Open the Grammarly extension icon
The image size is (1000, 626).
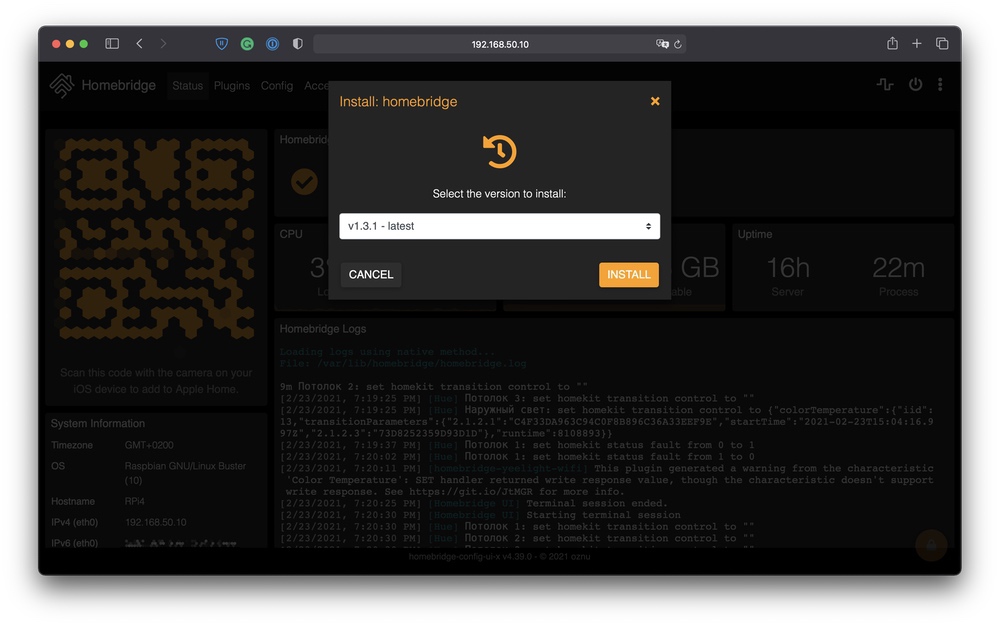(x=247, y=43)
